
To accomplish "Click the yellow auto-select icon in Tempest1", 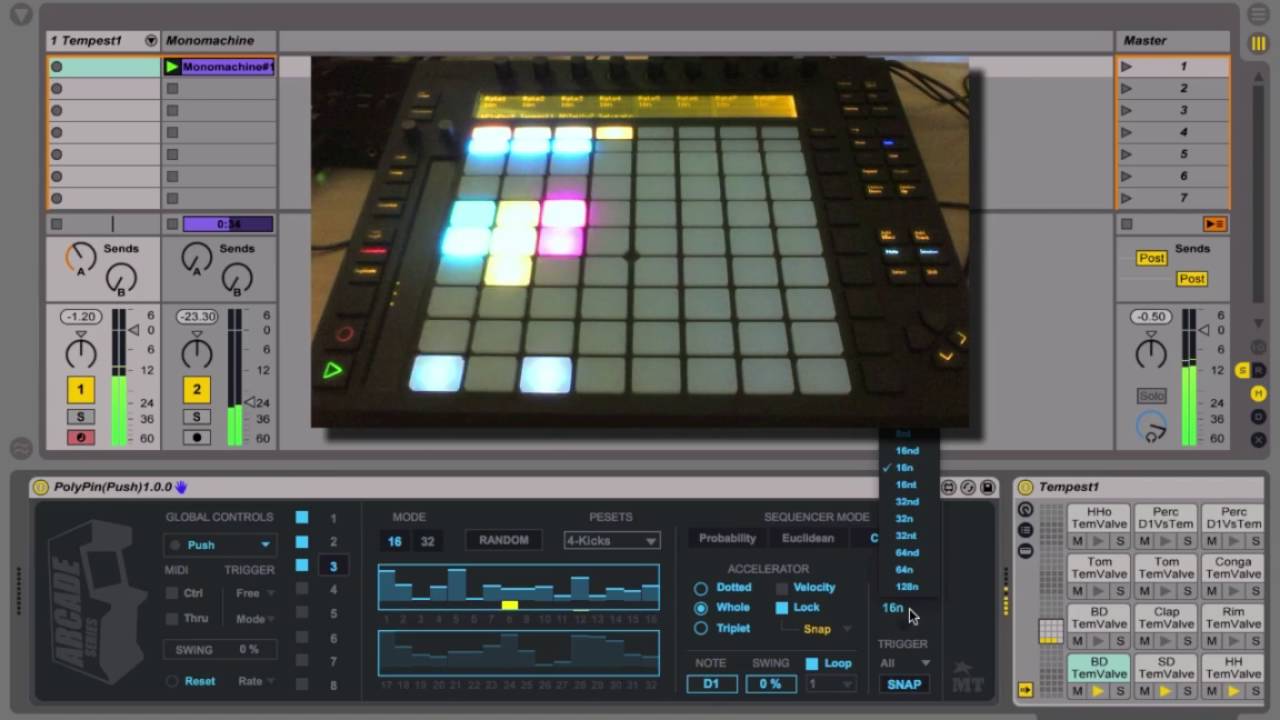I will click(1025, 690).
